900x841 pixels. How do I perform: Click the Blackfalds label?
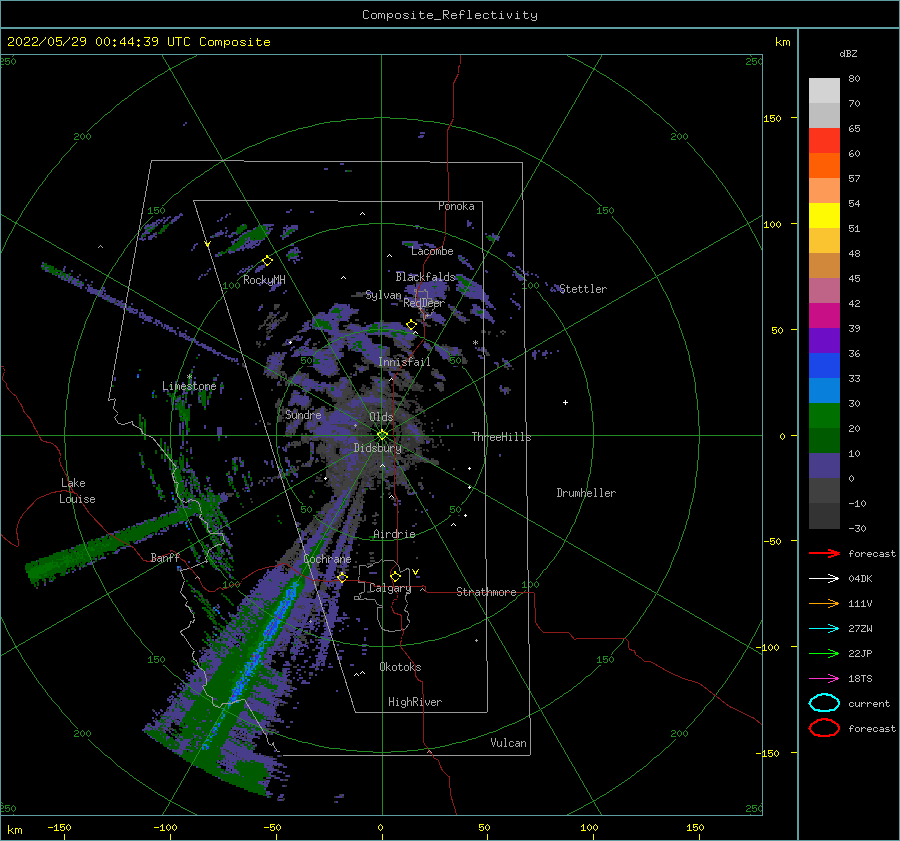(425, 277)
